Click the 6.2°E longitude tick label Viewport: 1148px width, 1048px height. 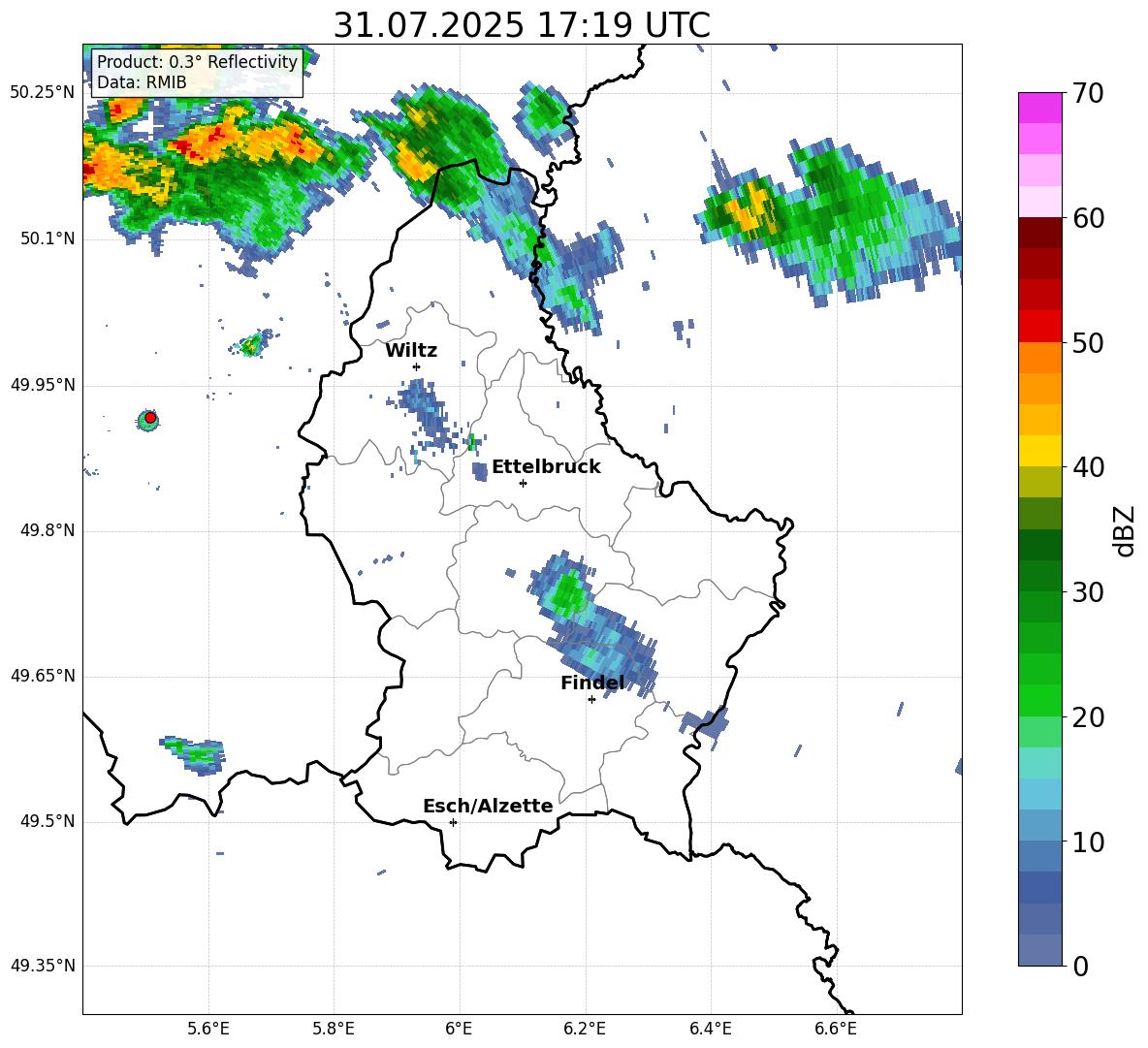coord(585,1030)
